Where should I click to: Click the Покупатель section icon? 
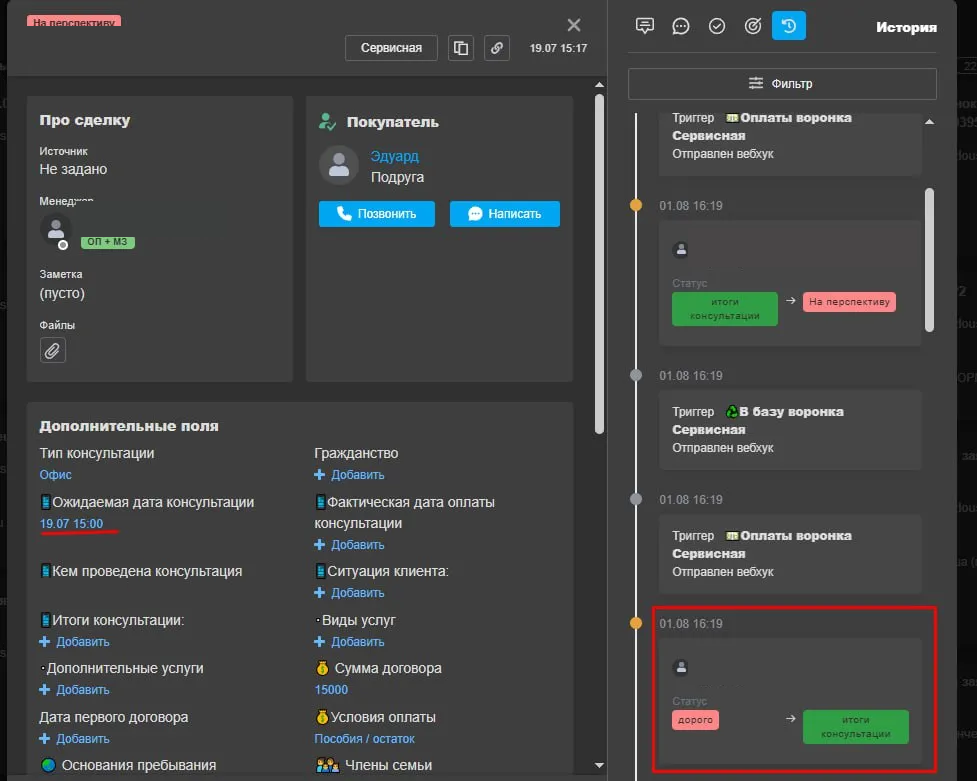click(328, 122)
